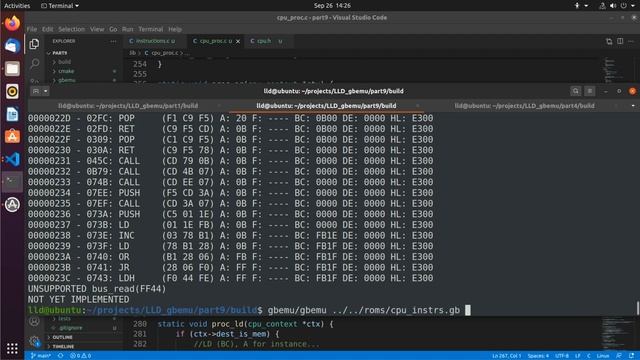The height and width of the screenshot is (360, 640).
Task: Split the VS Code editor right
Action: pyautogui.click(x=620, y=41)
